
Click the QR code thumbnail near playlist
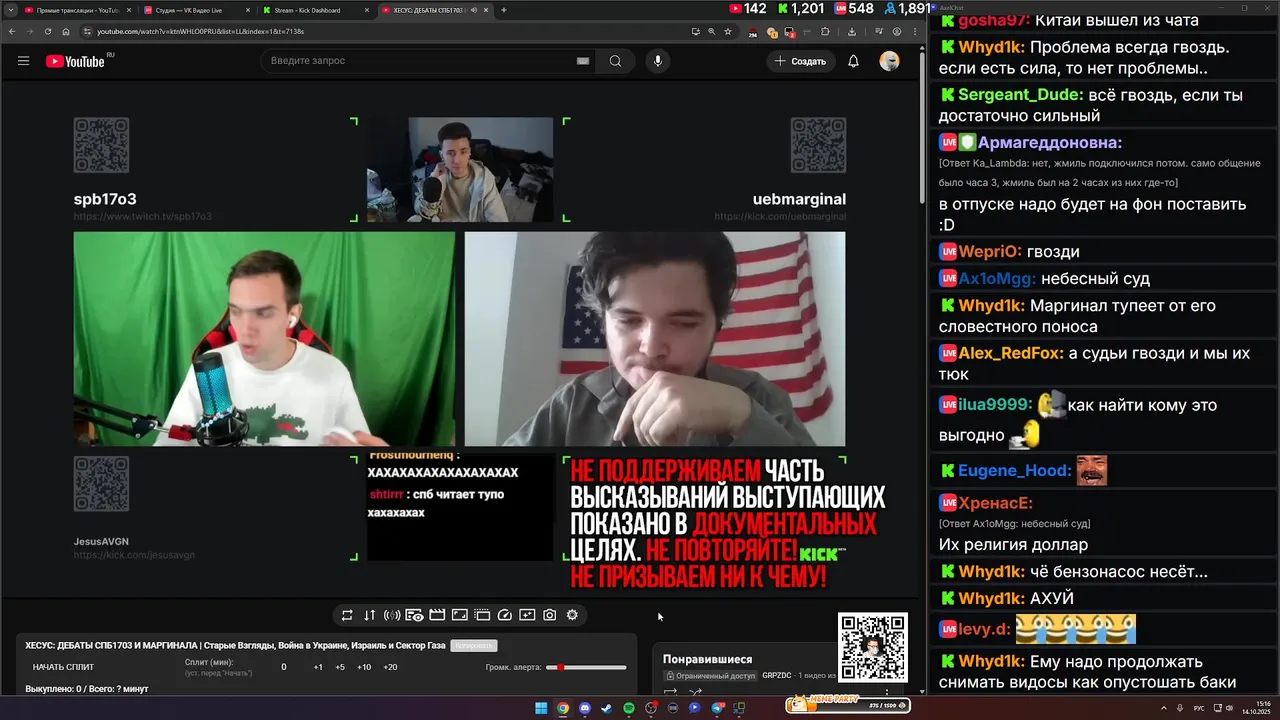(x=872, y=647)
